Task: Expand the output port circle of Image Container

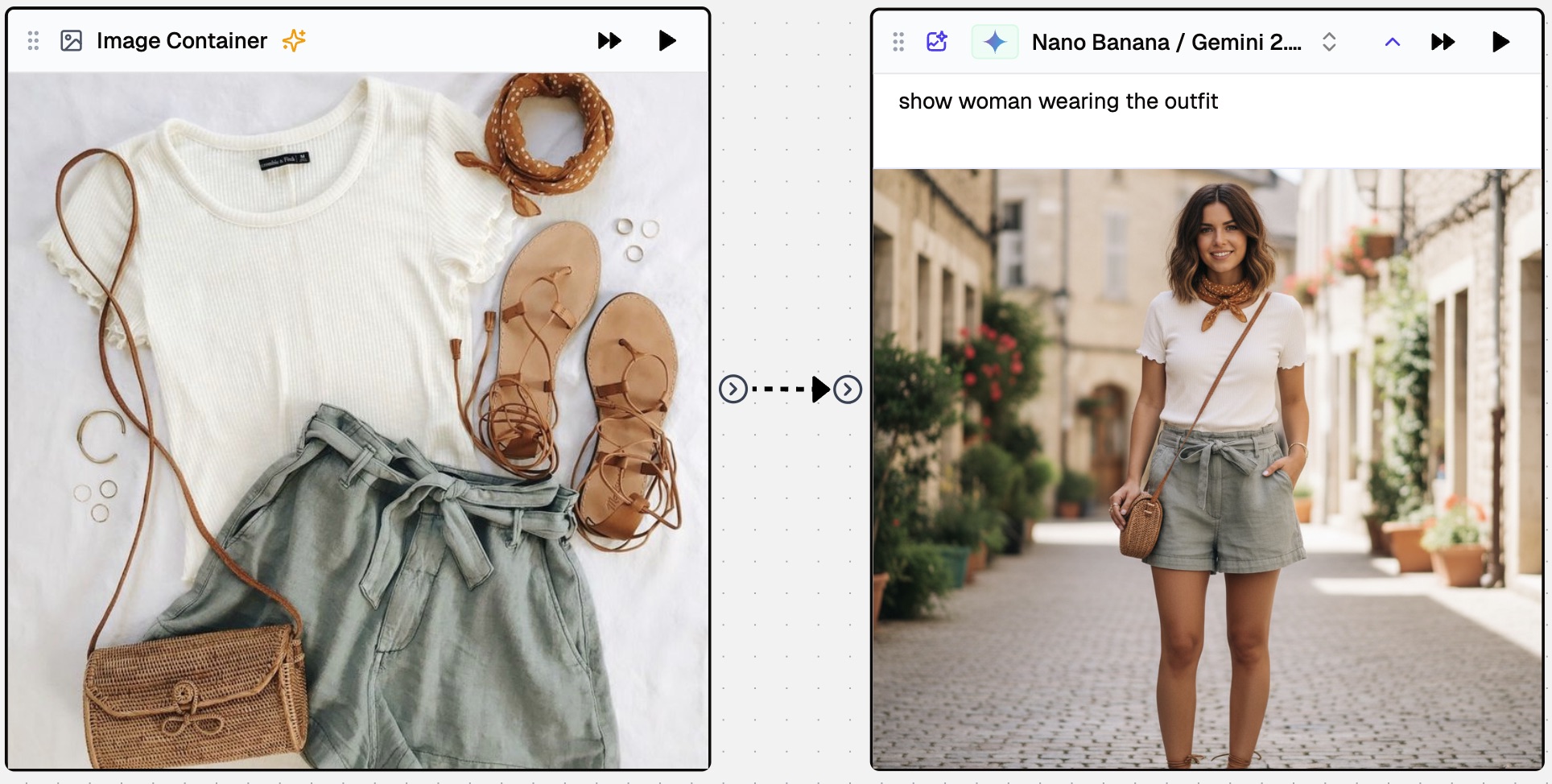Action: 733,389
